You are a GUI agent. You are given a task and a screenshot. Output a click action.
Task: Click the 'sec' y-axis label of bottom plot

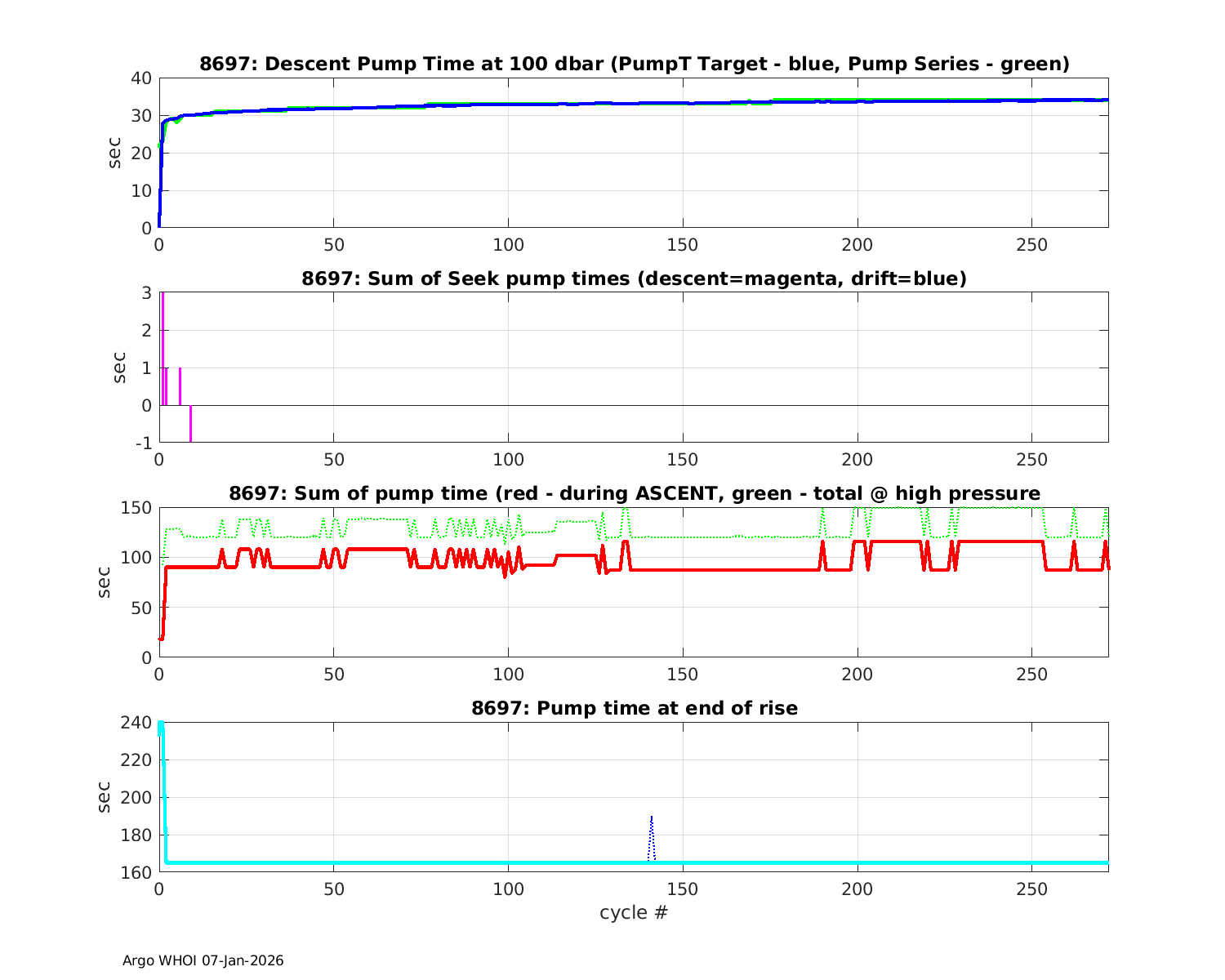pyautogui.click(x=105, y=797)
